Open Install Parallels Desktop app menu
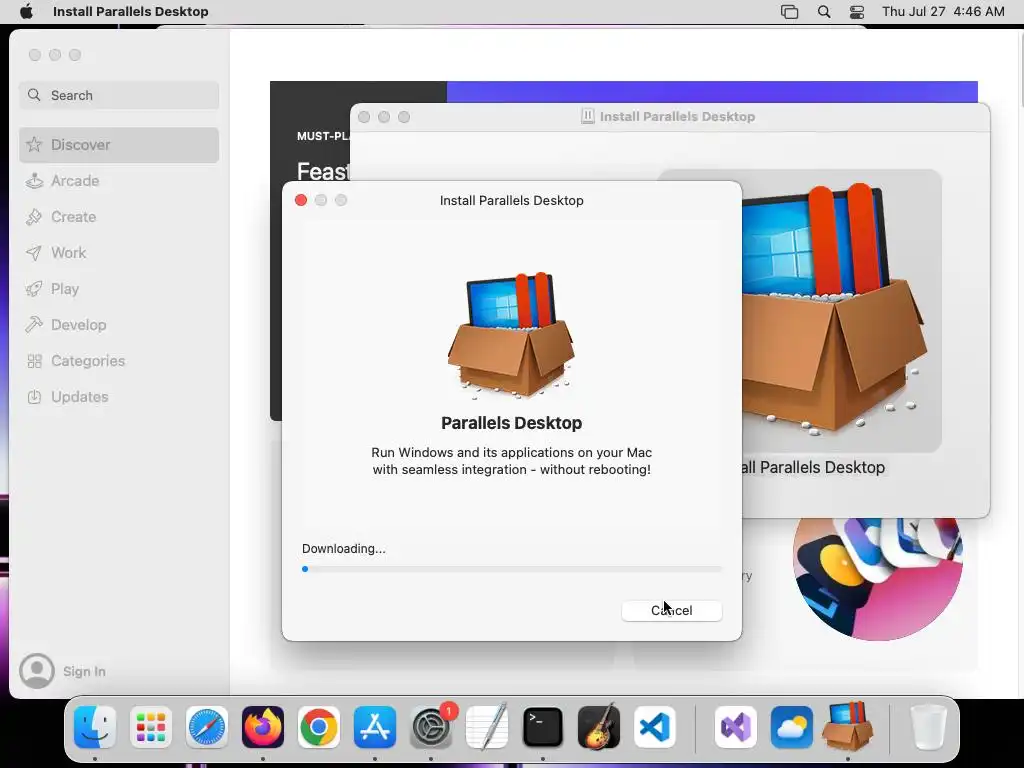The width and height of the screenshot is (1024, 768). click(x=131, y=12)
